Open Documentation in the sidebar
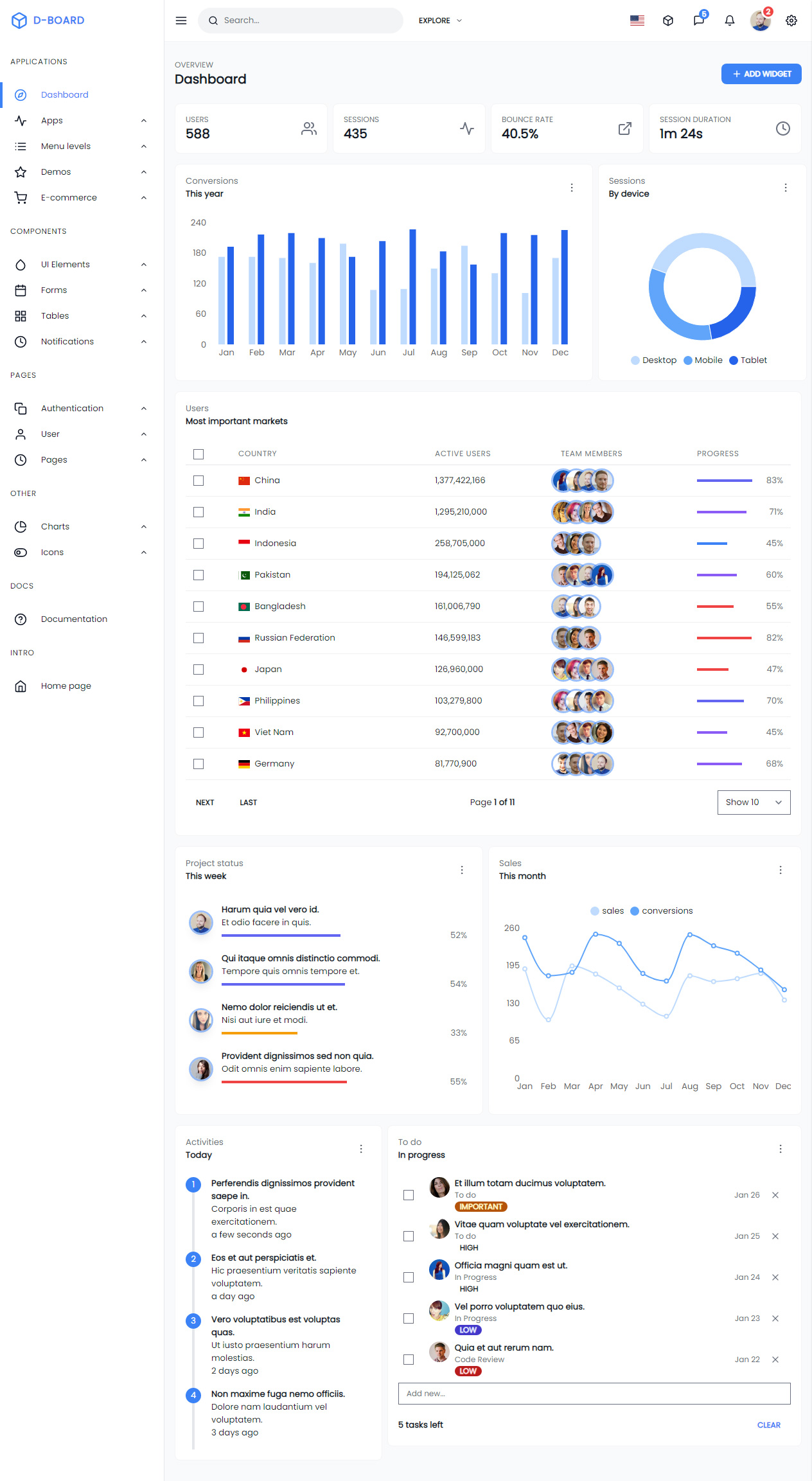This screenshot has height=1481, width=812. pos(82,619)
